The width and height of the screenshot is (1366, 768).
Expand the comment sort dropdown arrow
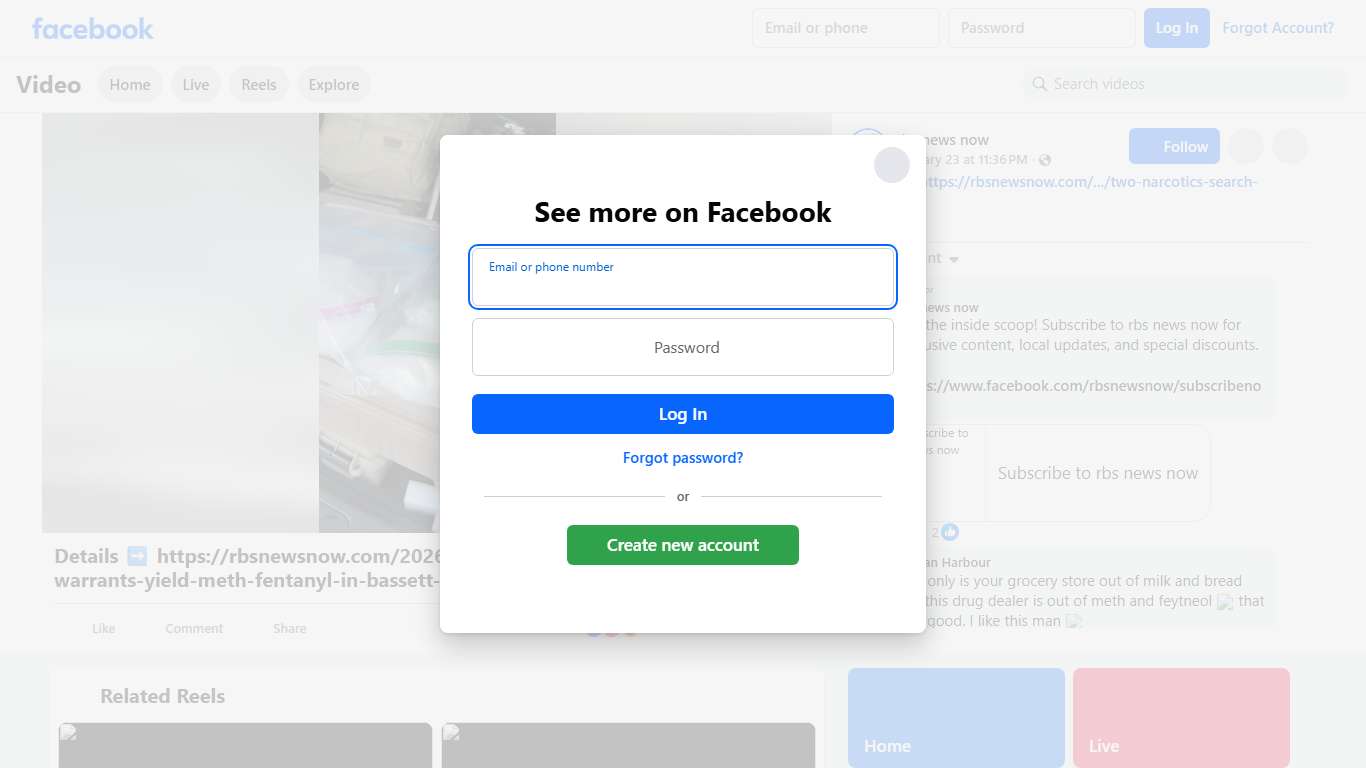(x=954, y=259)
